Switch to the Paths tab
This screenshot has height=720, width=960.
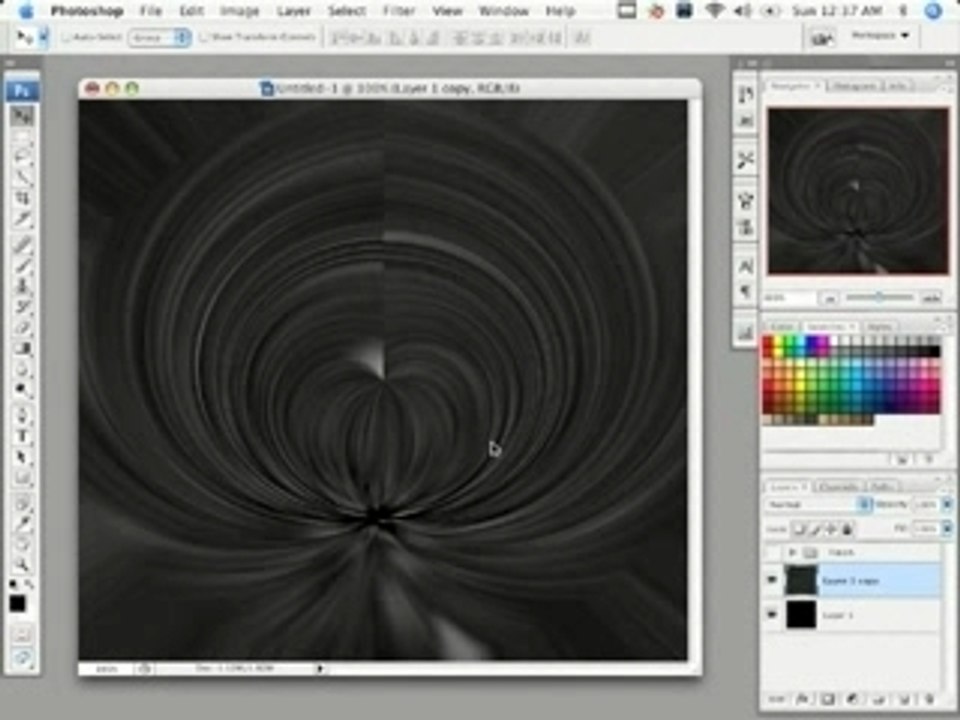pyautogui.click(x=882, y=487)
